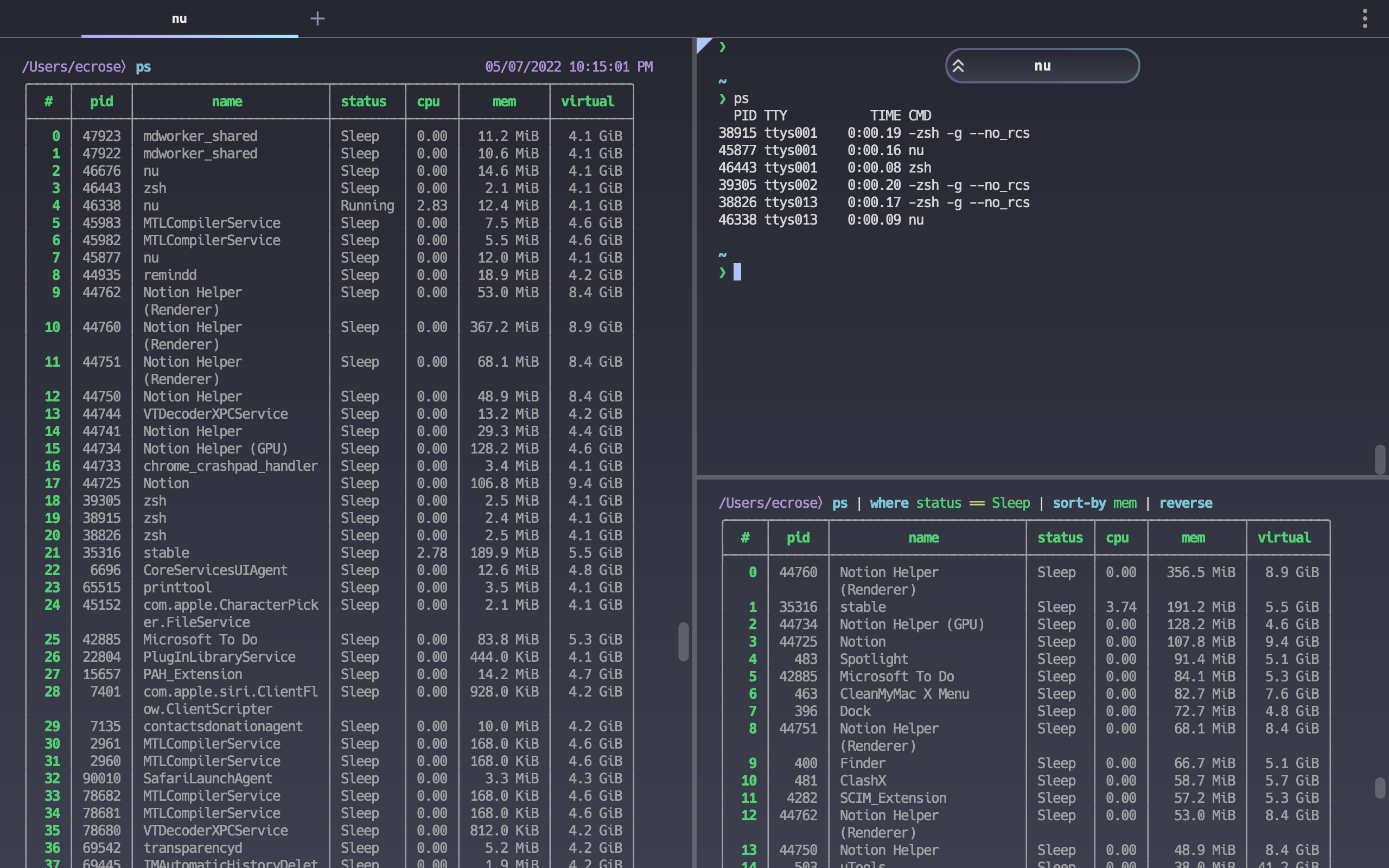Click the 'mem' column header in left table
Image resolution: width=1389 pixels, height=868 pixels.
coord(504,101)
